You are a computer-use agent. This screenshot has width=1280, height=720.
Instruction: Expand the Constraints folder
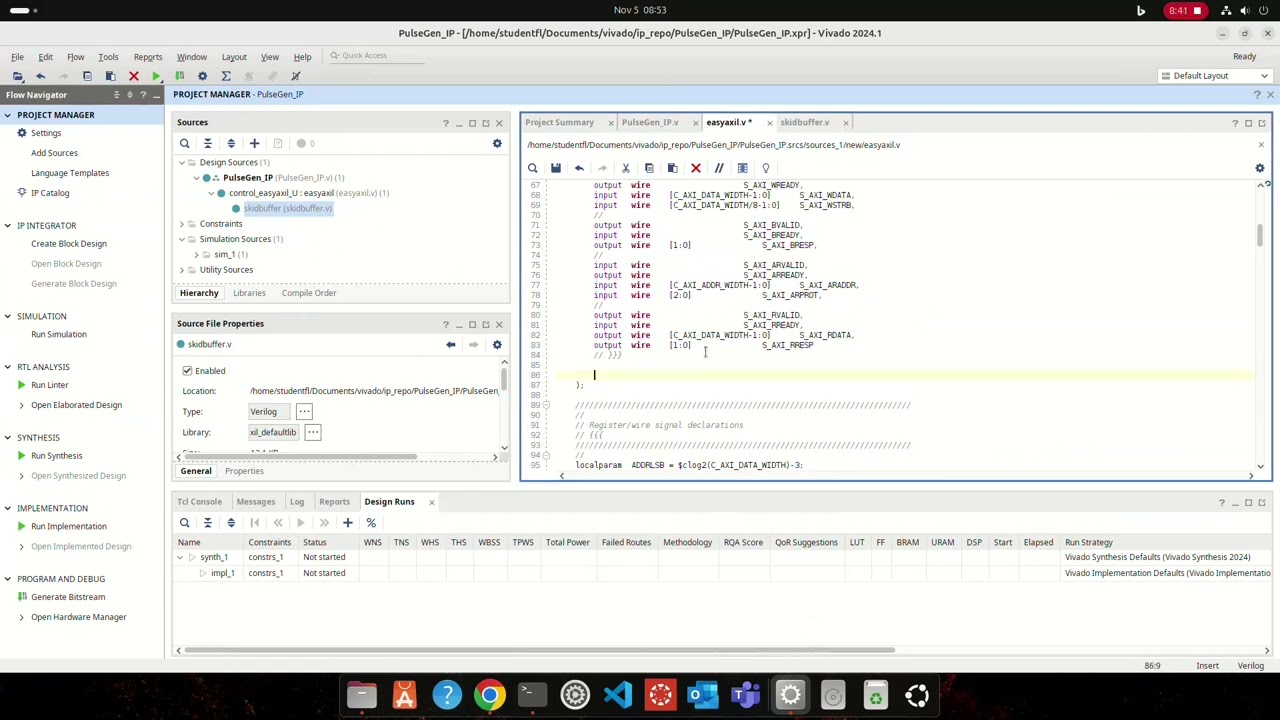coord(182,224)
